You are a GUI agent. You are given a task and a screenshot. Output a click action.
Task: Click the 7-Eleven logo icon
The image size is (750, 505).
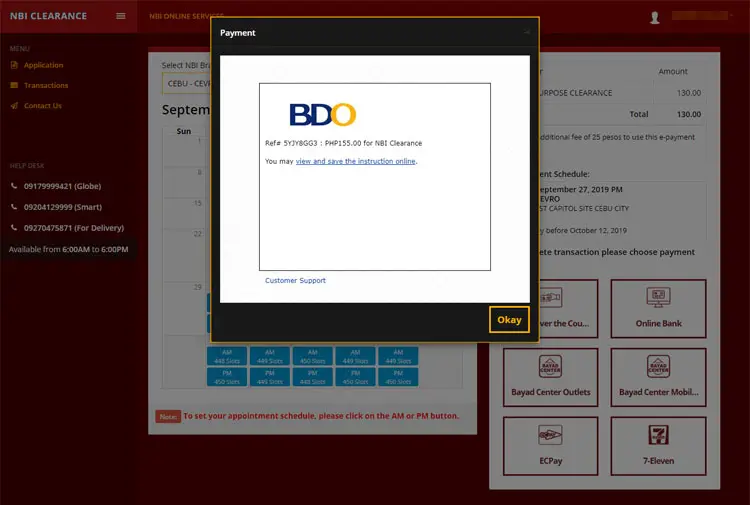point(658,435)
